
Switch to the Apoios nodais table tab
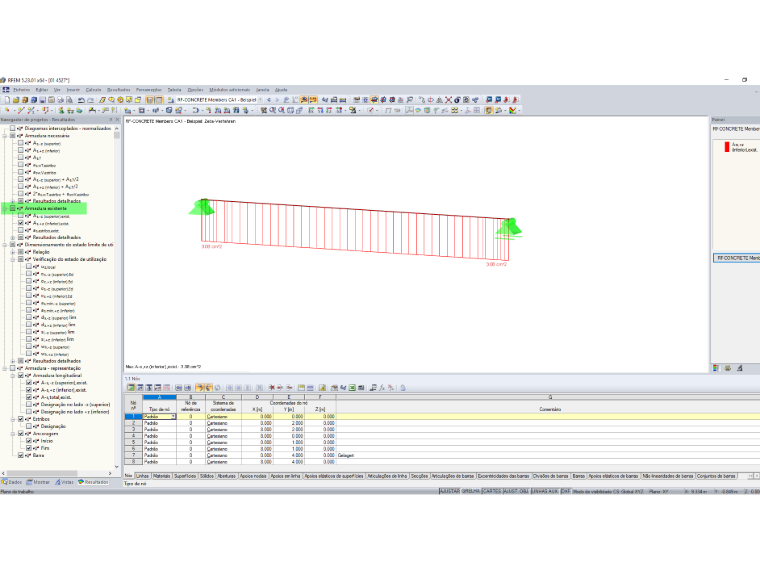253,476
